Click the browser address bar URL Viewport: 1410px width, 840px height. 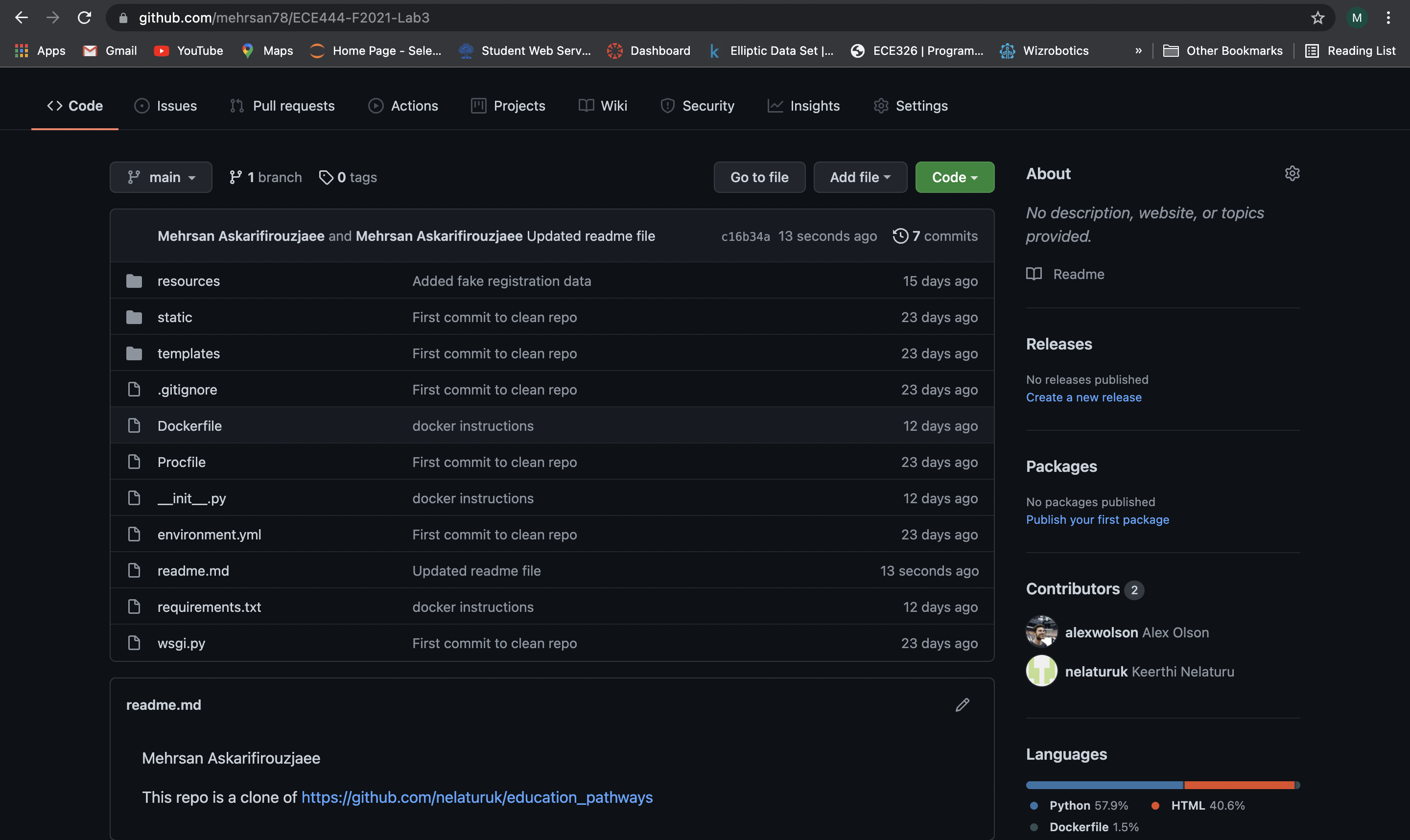point(284,18)
